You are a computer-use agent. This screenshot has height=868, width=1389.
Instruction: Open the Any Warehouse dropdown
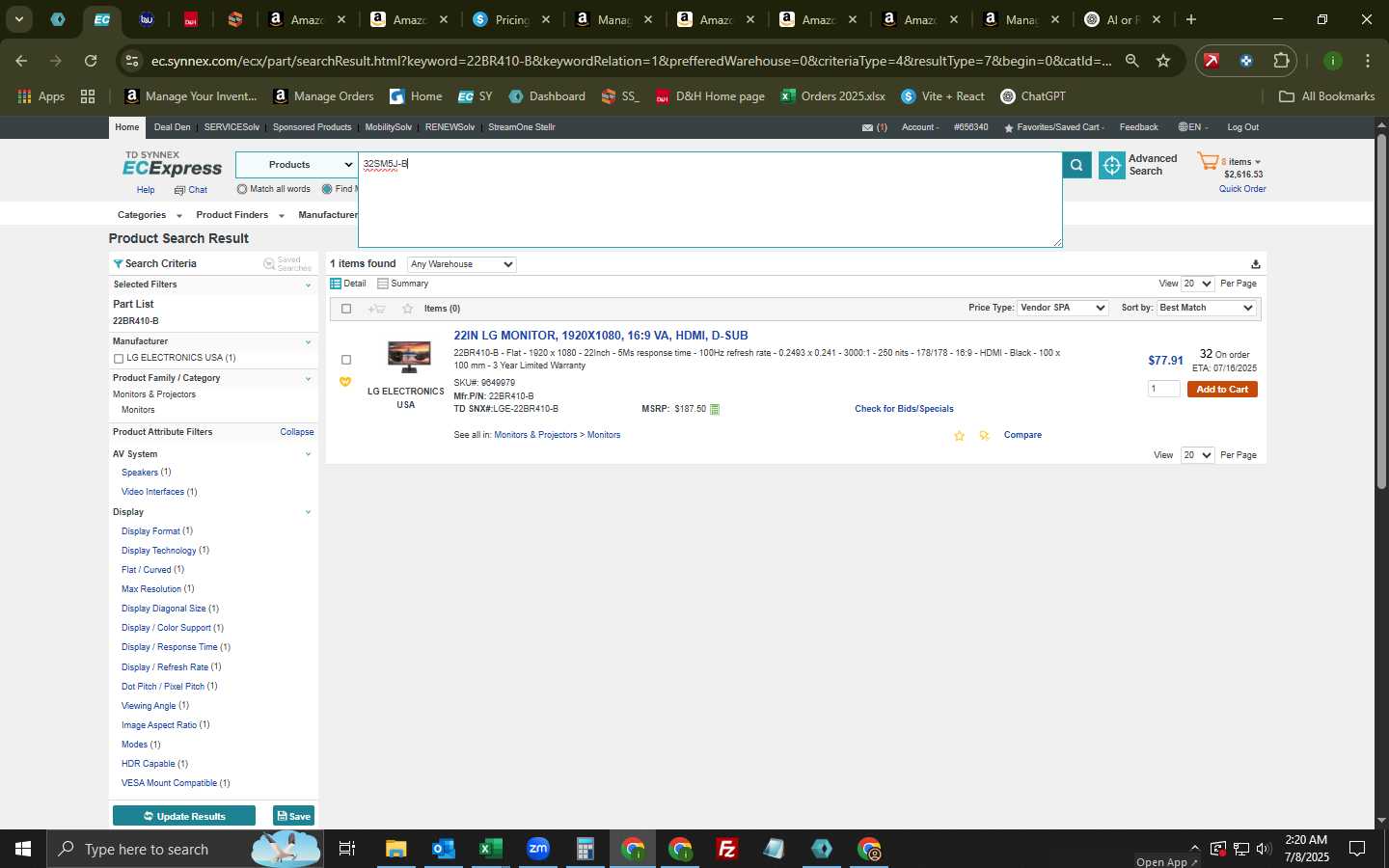pos(461,264)
